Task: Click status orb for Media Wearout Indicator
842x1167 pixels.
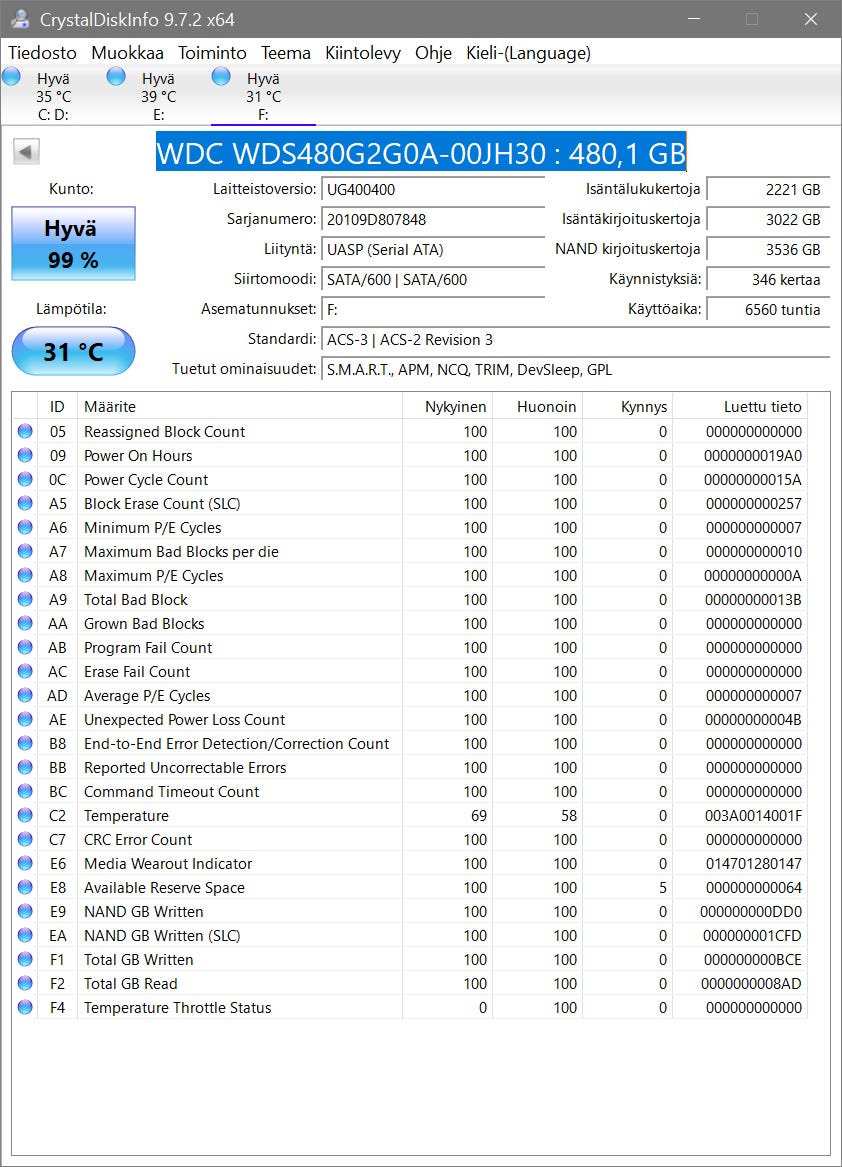Action: point(25,863)
